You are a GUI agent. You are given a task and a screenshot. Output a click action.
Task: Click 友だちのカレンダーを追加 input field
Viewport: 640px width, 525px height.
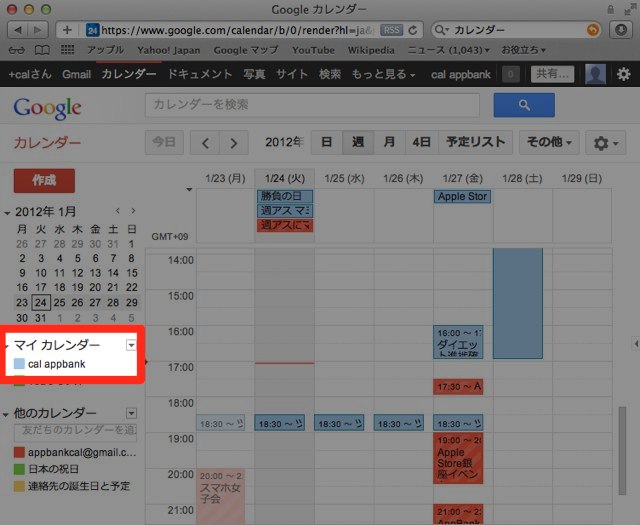(76, 432)
